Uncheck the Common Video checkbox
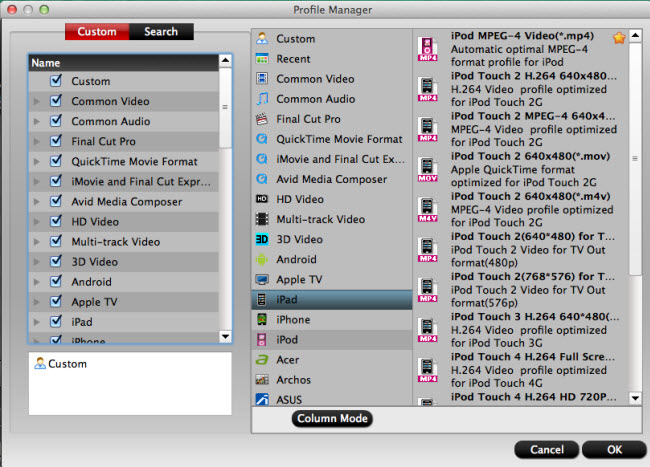This screenshot has width=650, height=467. (56, 100)
